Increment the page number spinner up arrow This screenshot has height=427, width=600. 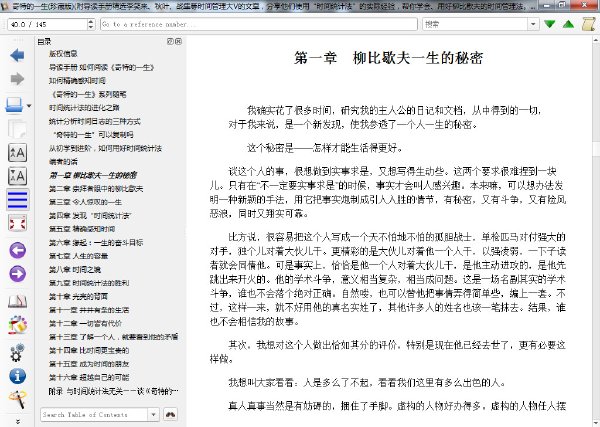[x=91, y=21]
